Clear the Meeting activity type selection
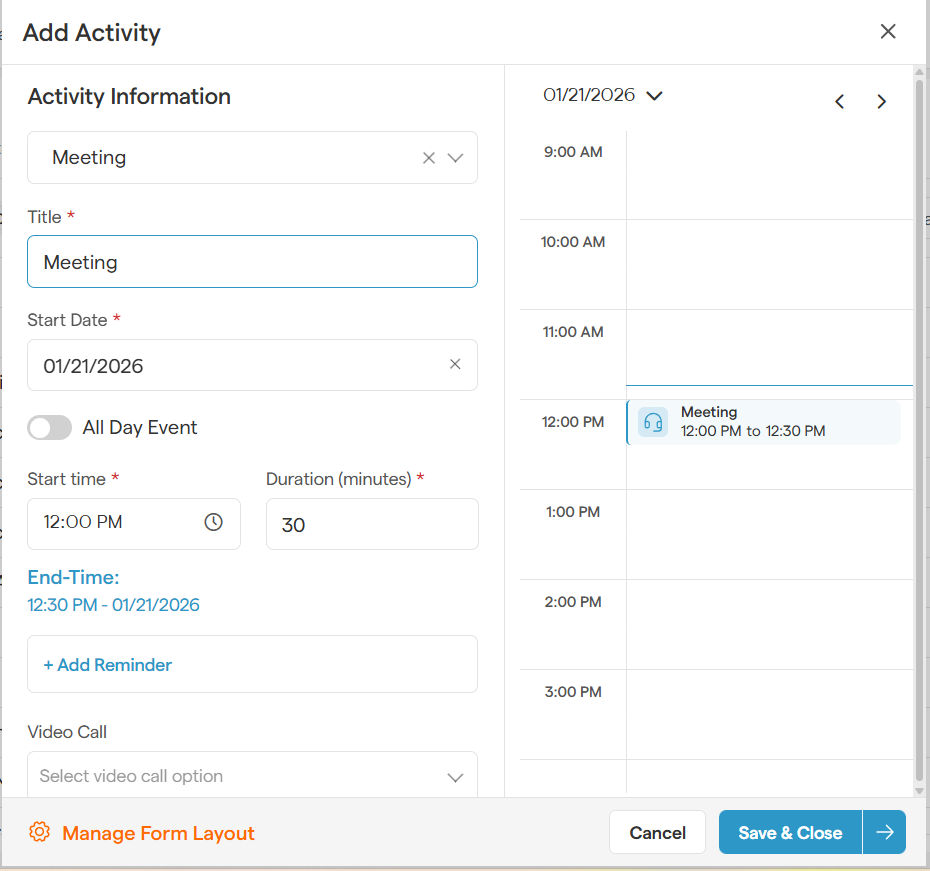 pos(429,158)
